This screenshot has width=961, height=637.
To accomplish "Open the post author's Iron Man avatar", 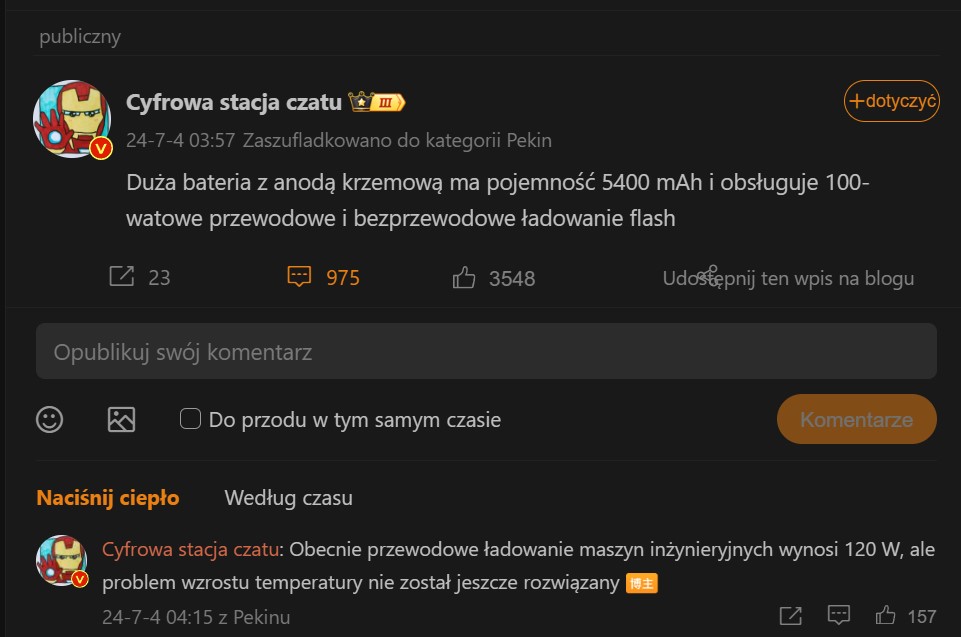I will pos(72,118).
